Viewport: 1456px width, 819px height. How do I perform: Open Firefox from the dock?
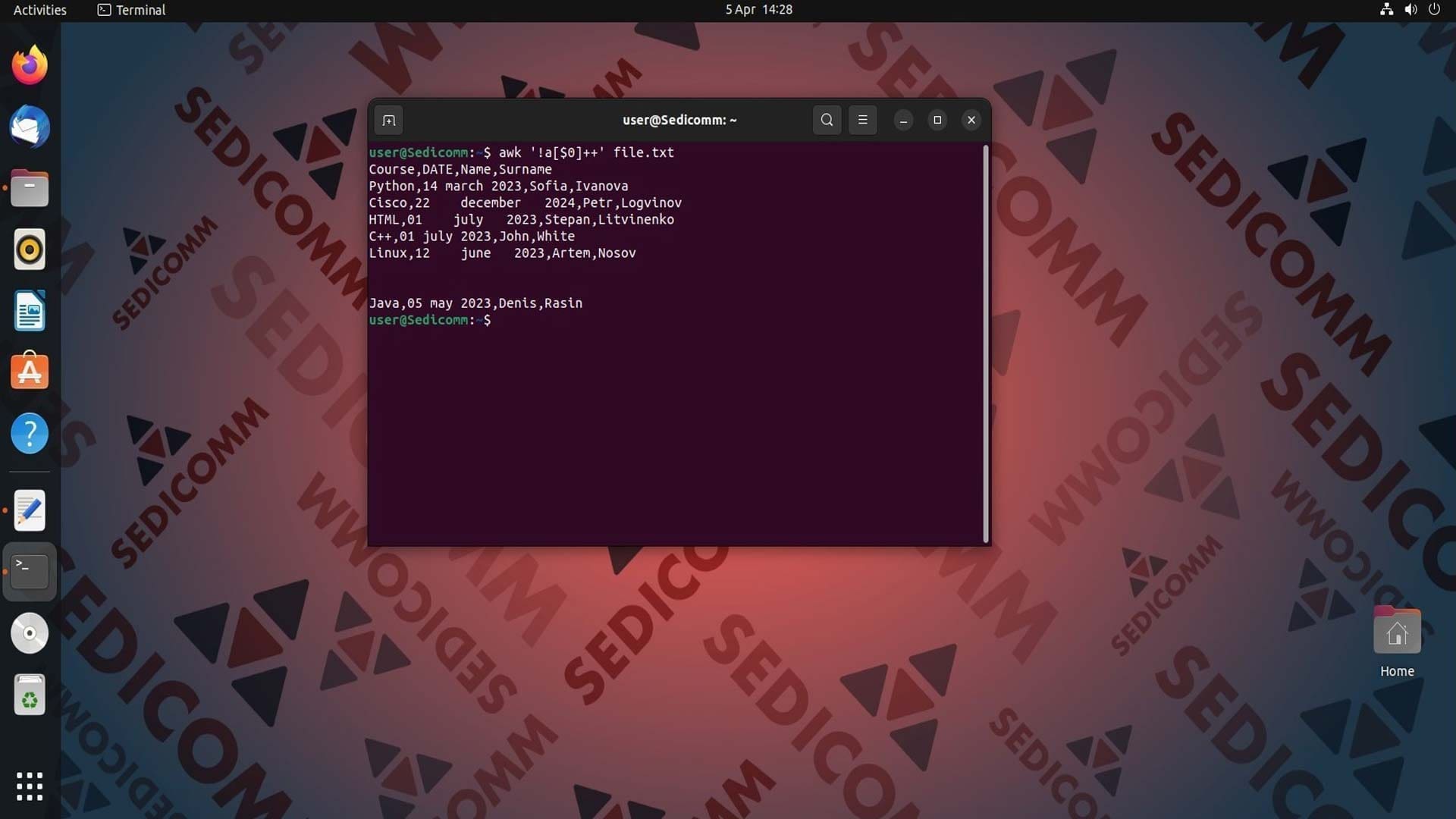click(x=30, y=65)
